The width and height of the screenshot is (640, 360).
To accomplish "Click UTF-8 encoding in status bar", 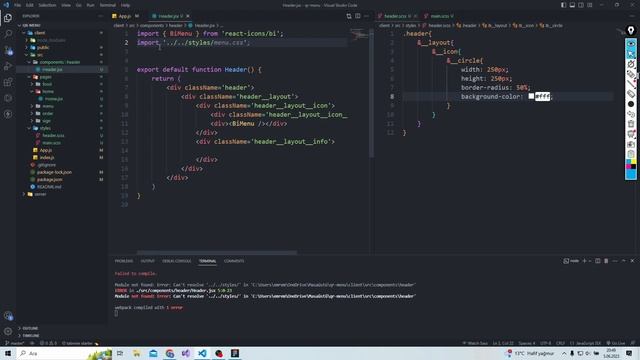I will click(x=545, y=343).
